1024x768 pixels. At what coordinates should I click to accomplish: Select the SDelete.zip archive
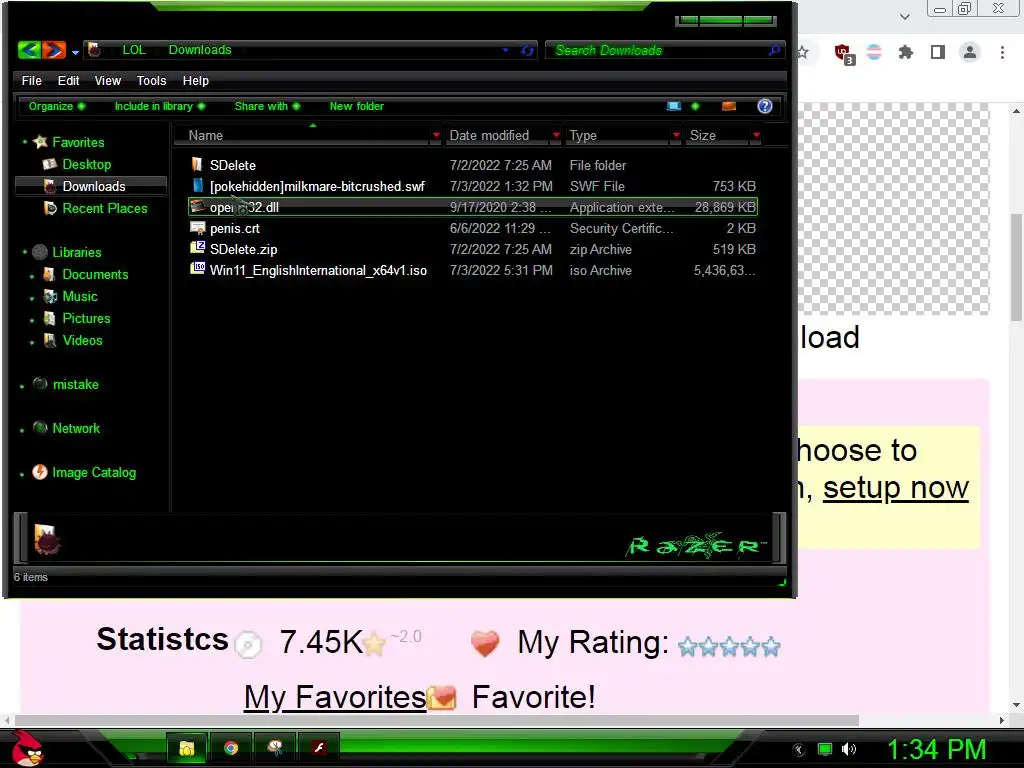click(473, 249)
